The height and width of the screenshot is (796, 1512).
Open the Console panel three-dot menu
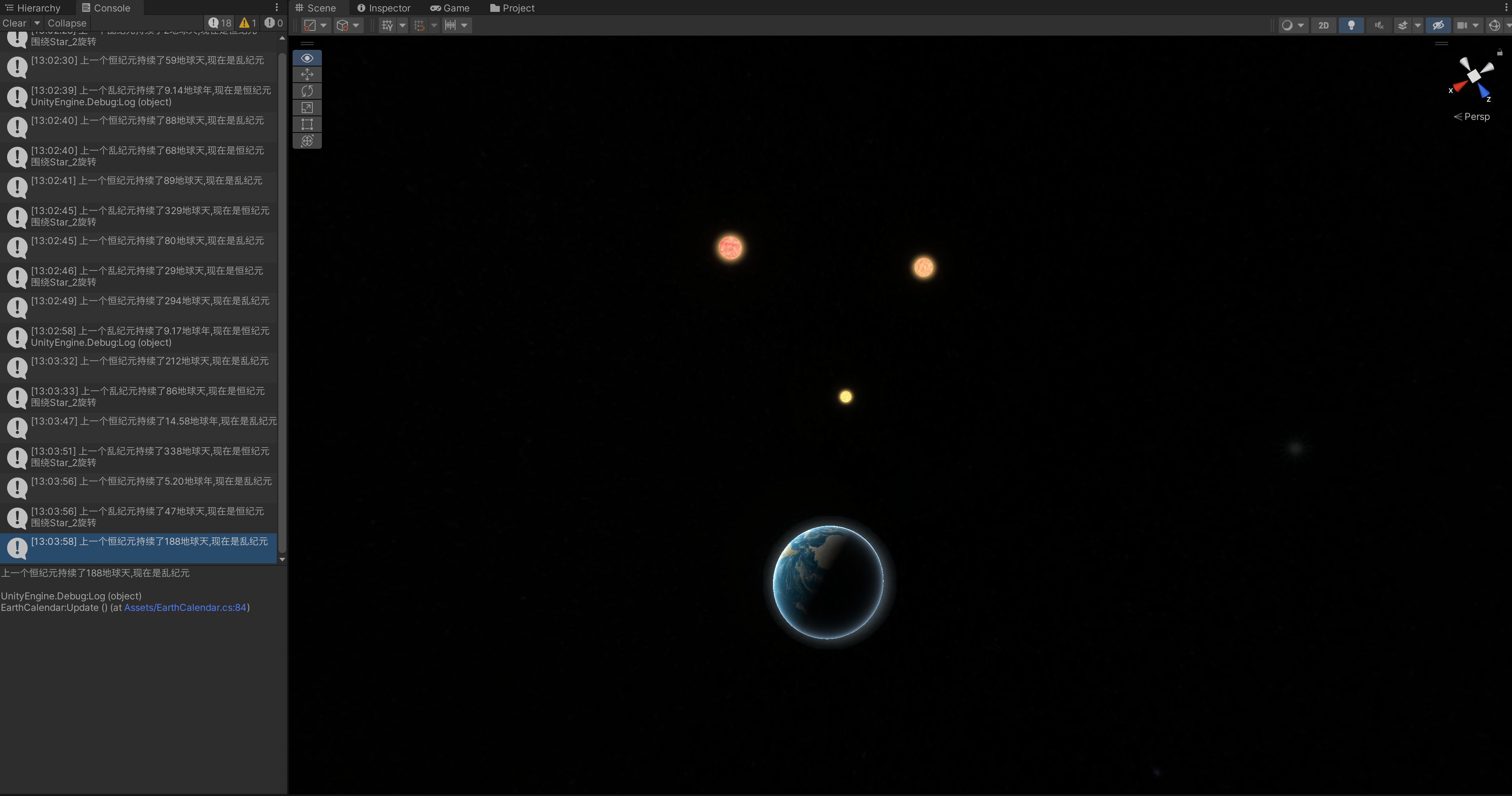pyautogui.click(x=277, y=8)
